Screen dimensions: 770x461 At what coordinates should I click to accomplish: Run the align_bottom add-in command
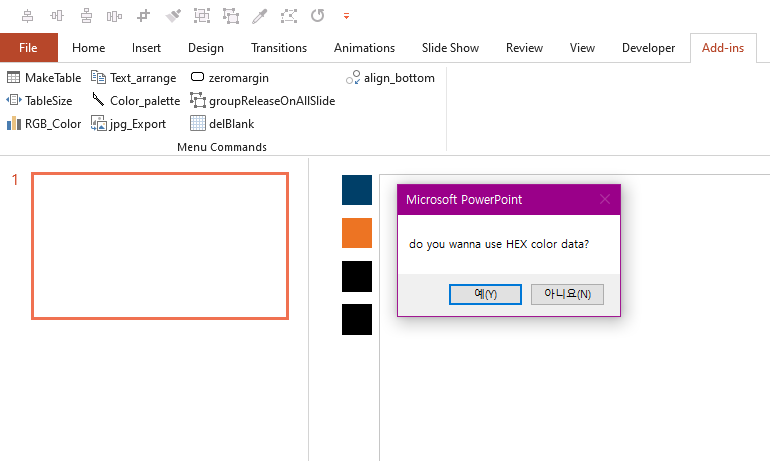point(390,78)
